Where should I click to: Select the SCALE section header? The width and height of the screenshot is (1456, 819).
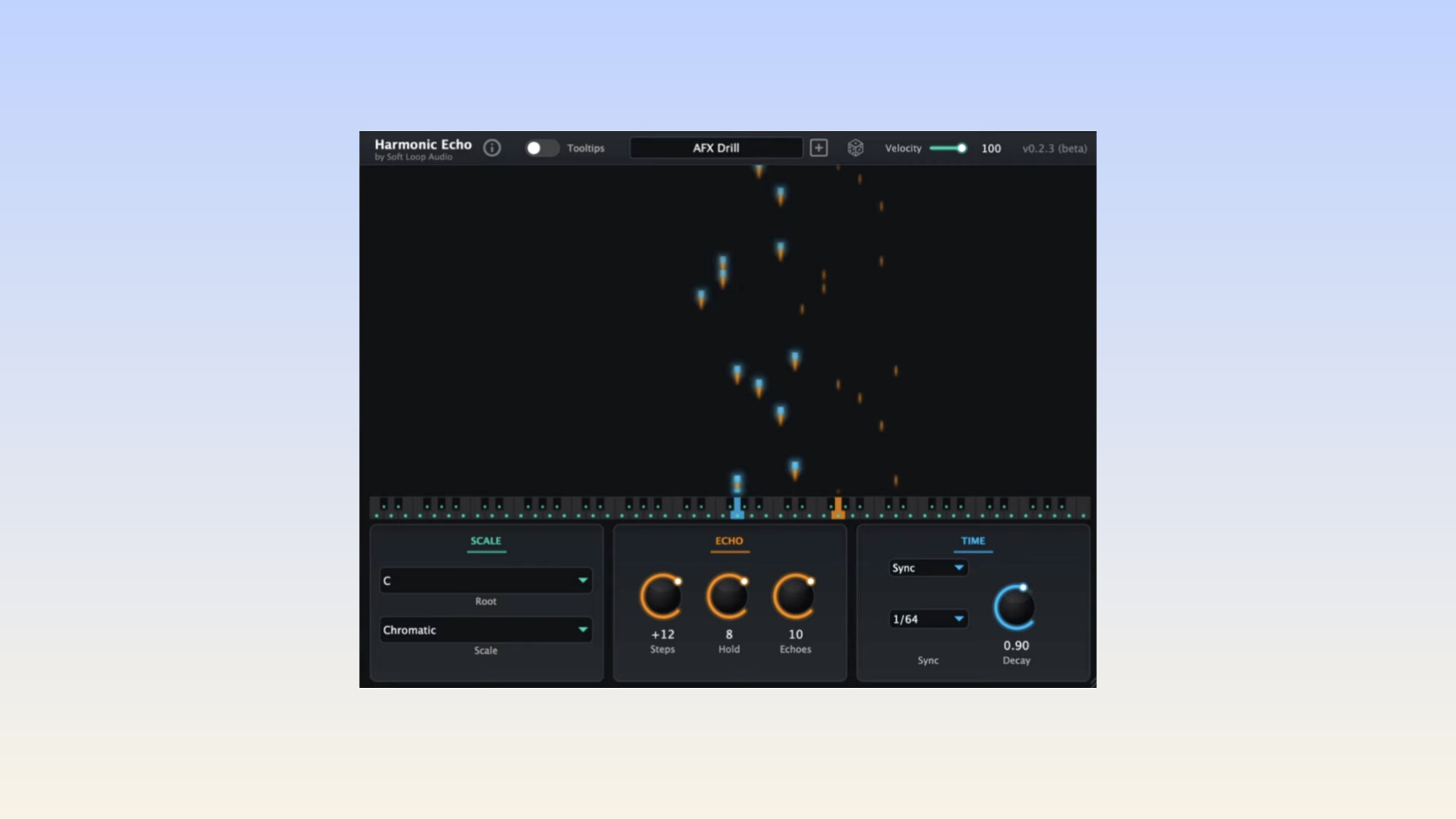tap(485, 541)
